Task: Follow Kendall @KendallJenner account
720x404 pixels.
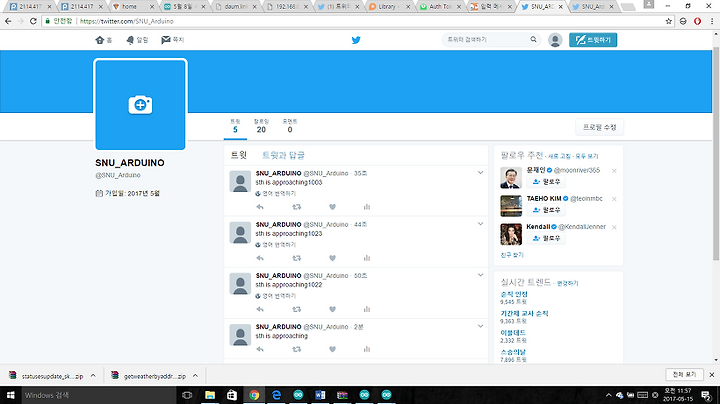Action: tap(546, 238)
